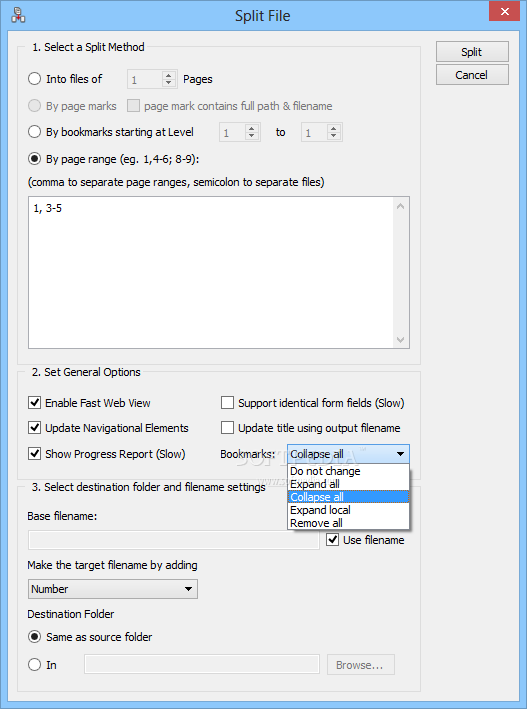Select 'By page range' radio button

coord(34,159)
